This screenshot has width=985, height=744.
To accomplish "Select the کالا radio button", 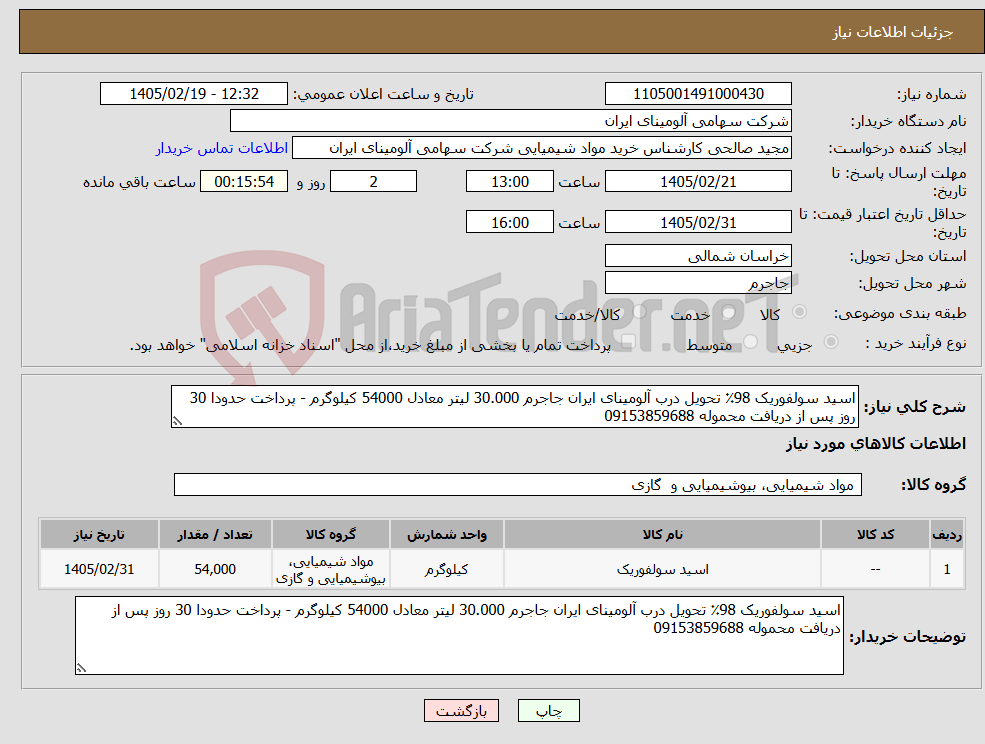I will (x=800, y=312).
